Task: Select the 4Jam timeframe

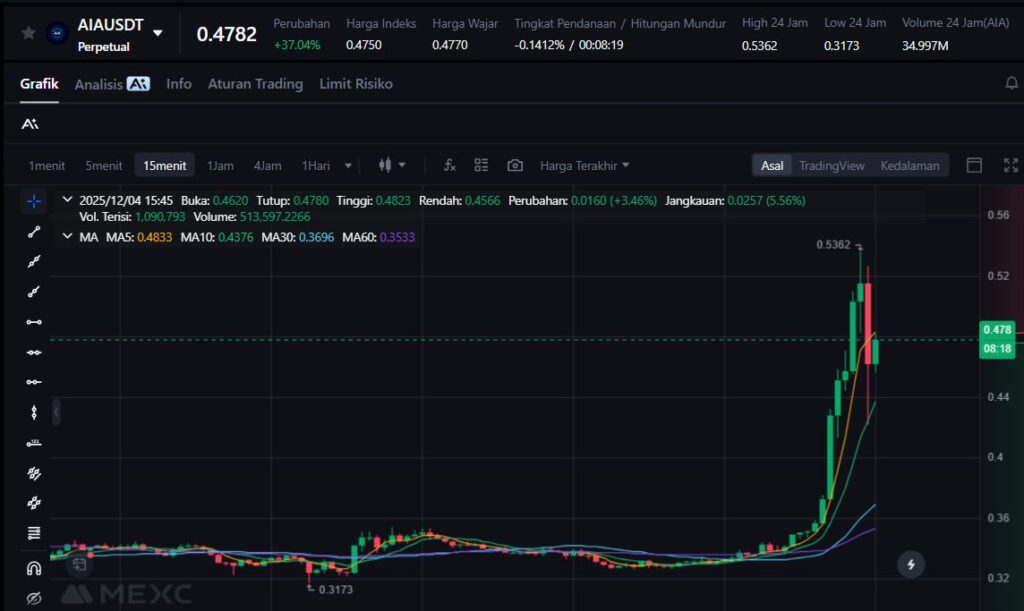Action: 267,165
